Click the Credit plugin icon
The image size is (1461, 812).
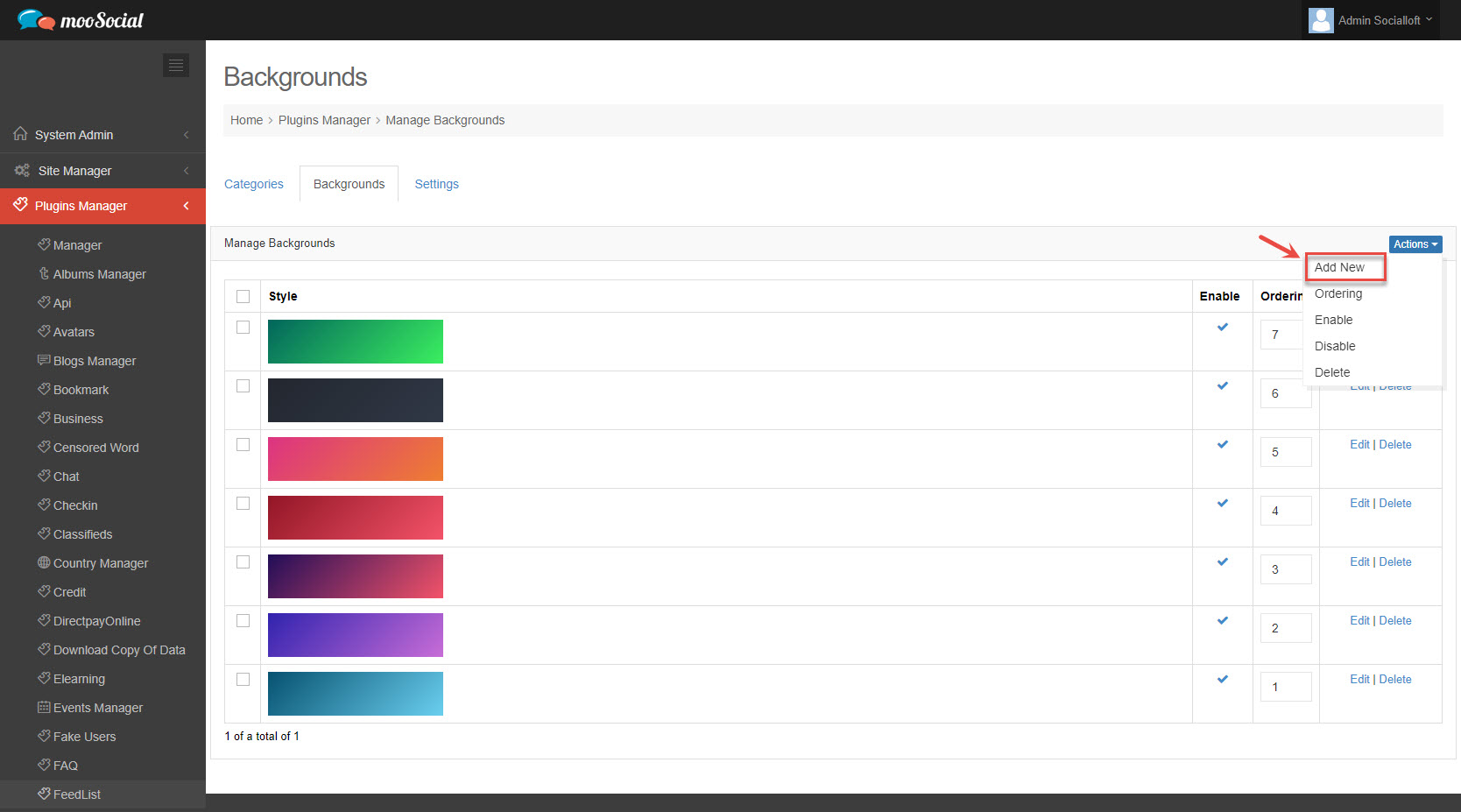[44, 591]
